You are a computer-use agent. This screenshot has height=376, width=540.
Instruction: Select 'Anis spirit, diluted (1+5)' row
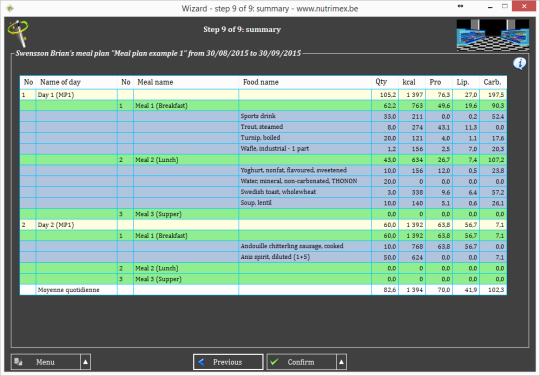tap(263, 257)
